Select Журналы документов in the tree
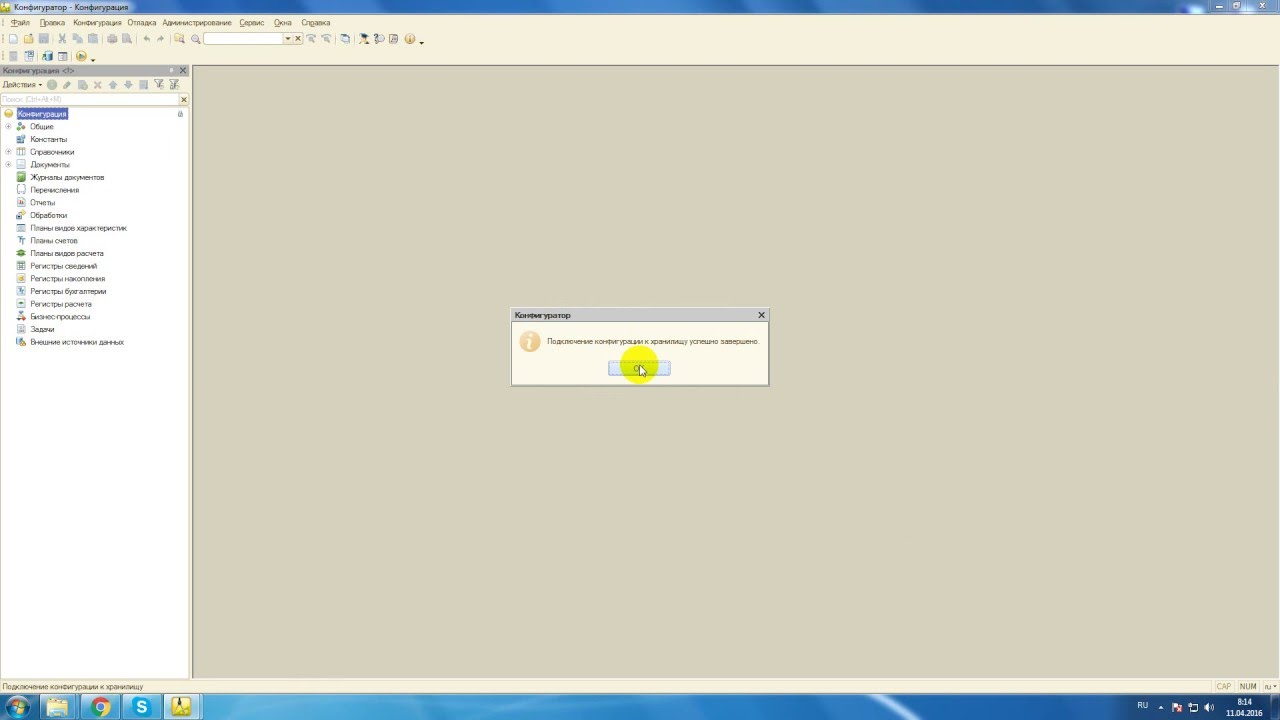The height and width of the screenshot is (720, 1280). click(67, 177)
